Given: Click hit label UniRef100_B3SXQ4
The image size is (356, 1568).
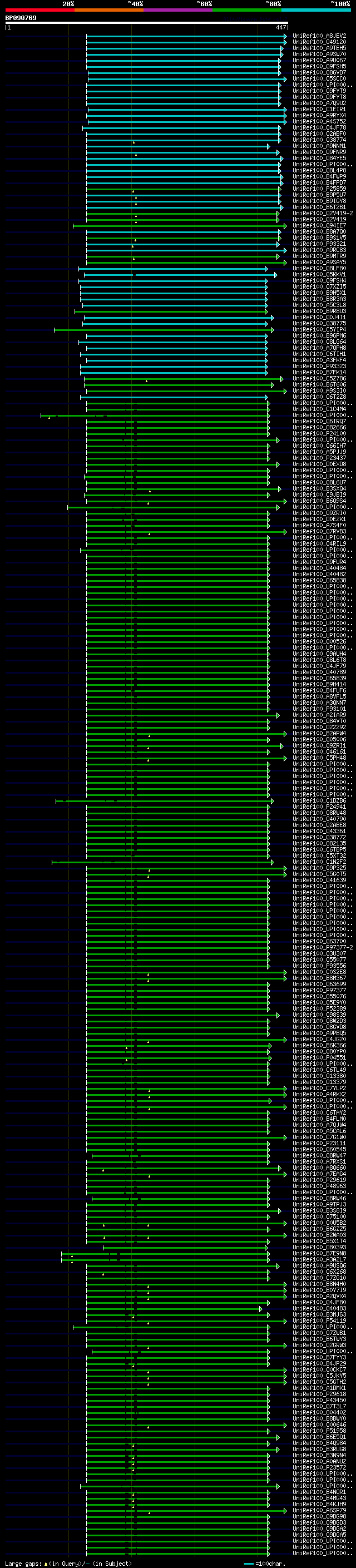Looking at the screenshot, I should (x=319, y=489).
